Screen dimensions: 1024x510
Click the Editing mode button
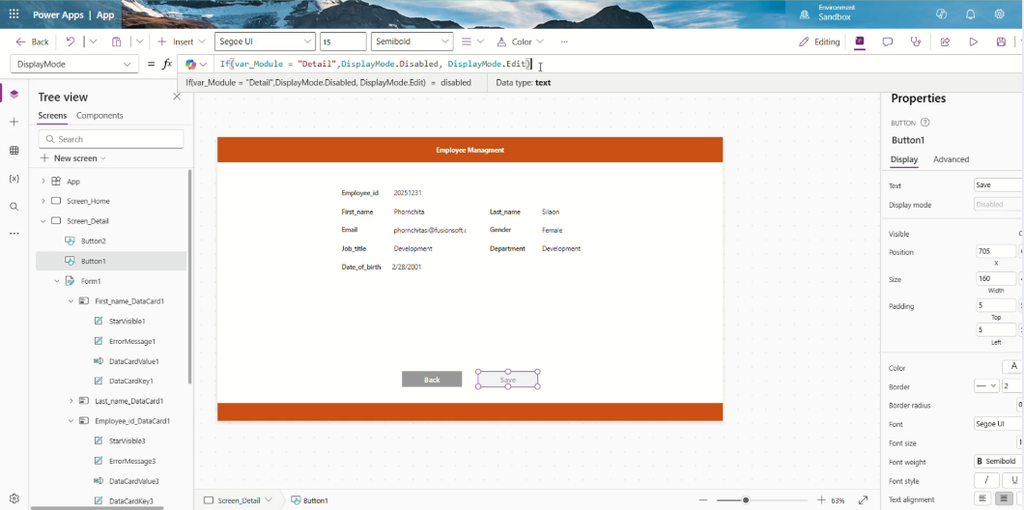819,42
